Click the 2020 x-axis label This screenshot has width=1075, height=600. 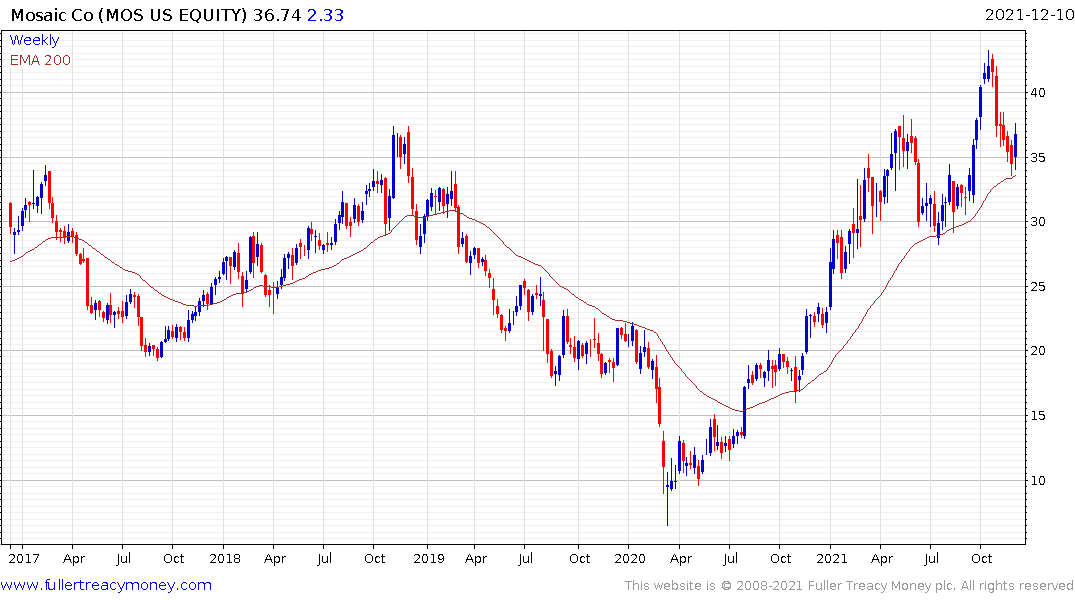click(x=629, y=558)
